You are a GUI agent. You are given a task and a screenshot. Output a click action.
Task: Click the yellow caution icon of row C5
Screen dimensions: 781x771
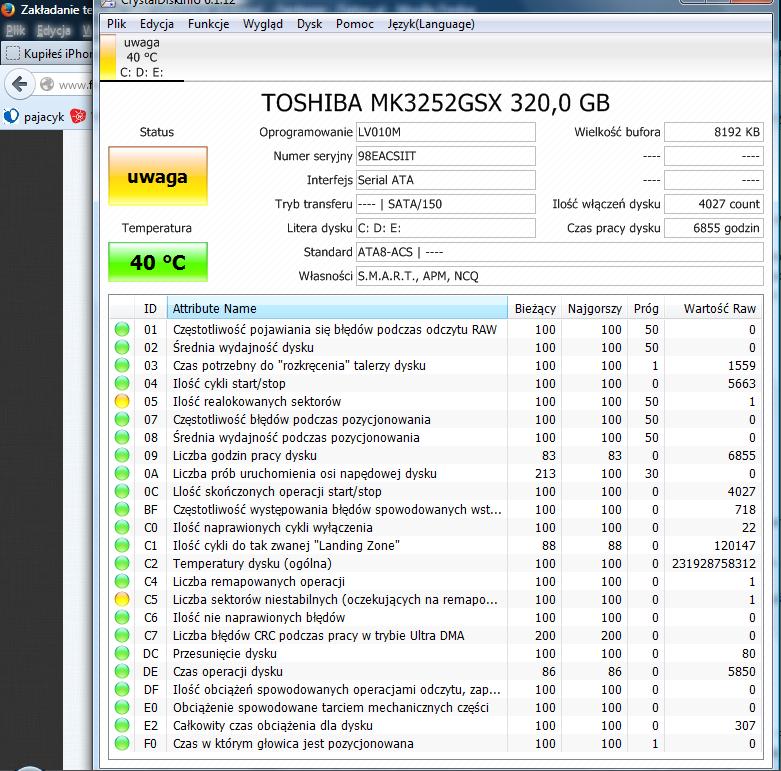coord(122,599)
